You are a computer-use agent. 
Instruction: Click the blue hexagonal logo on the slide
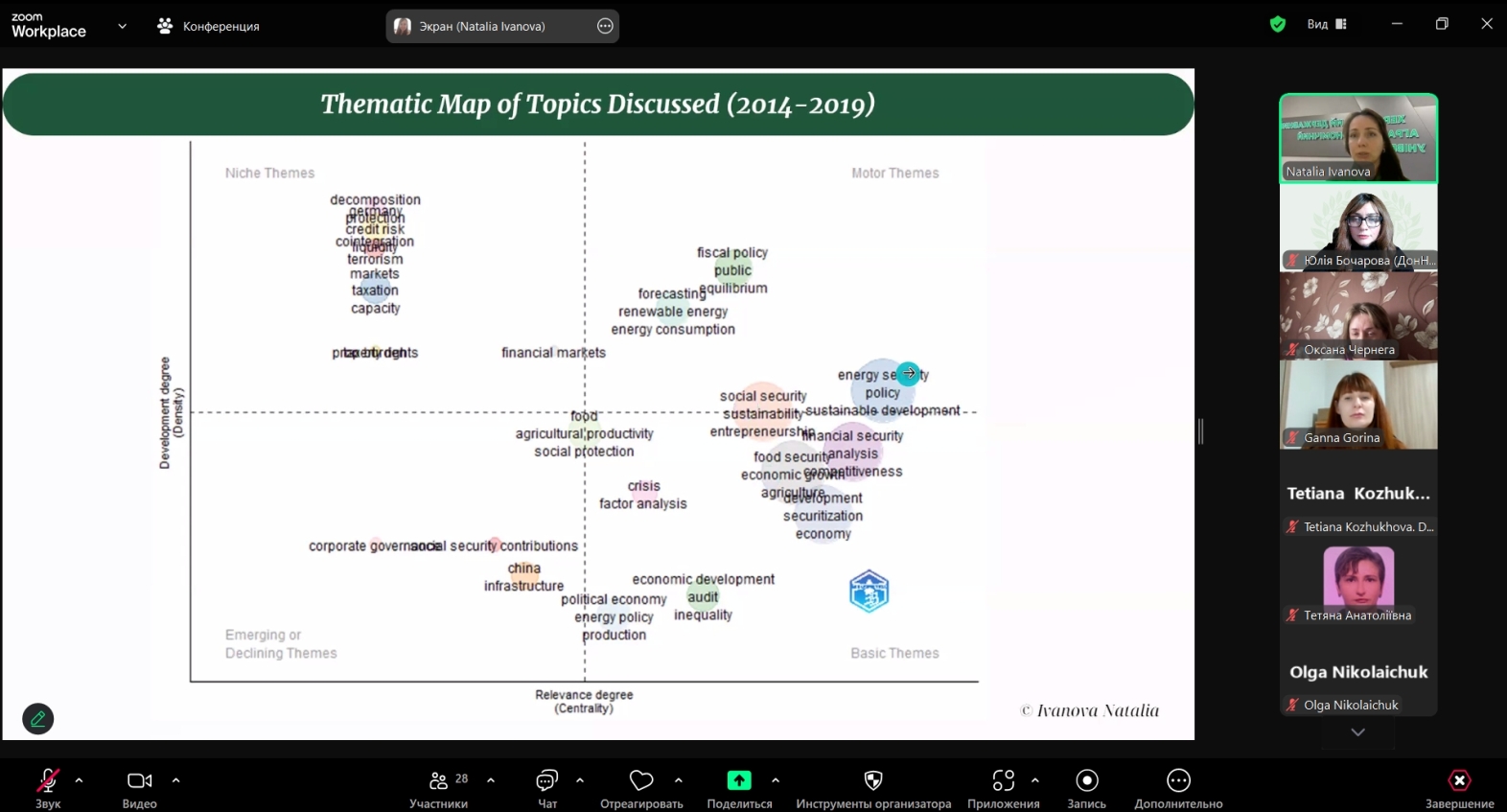869,592
